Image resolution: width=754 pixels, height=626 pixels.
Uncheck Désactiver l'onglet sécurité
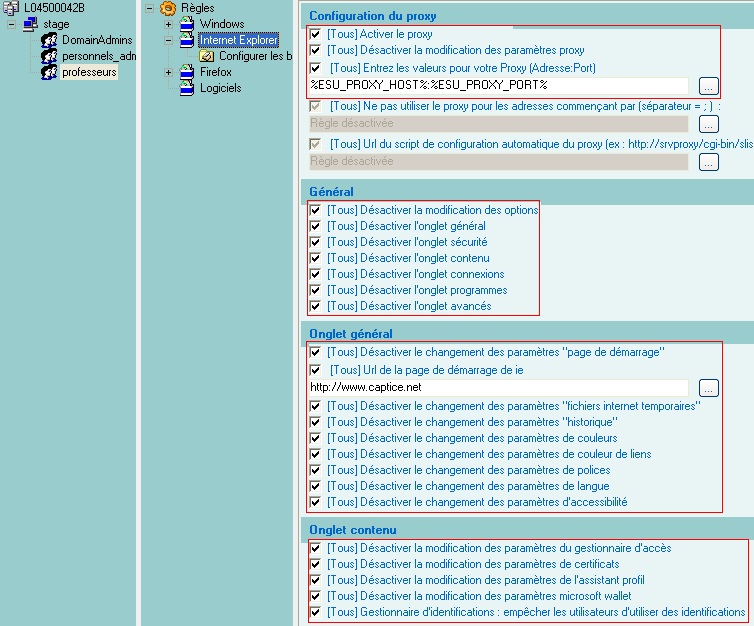pos(316,242)
